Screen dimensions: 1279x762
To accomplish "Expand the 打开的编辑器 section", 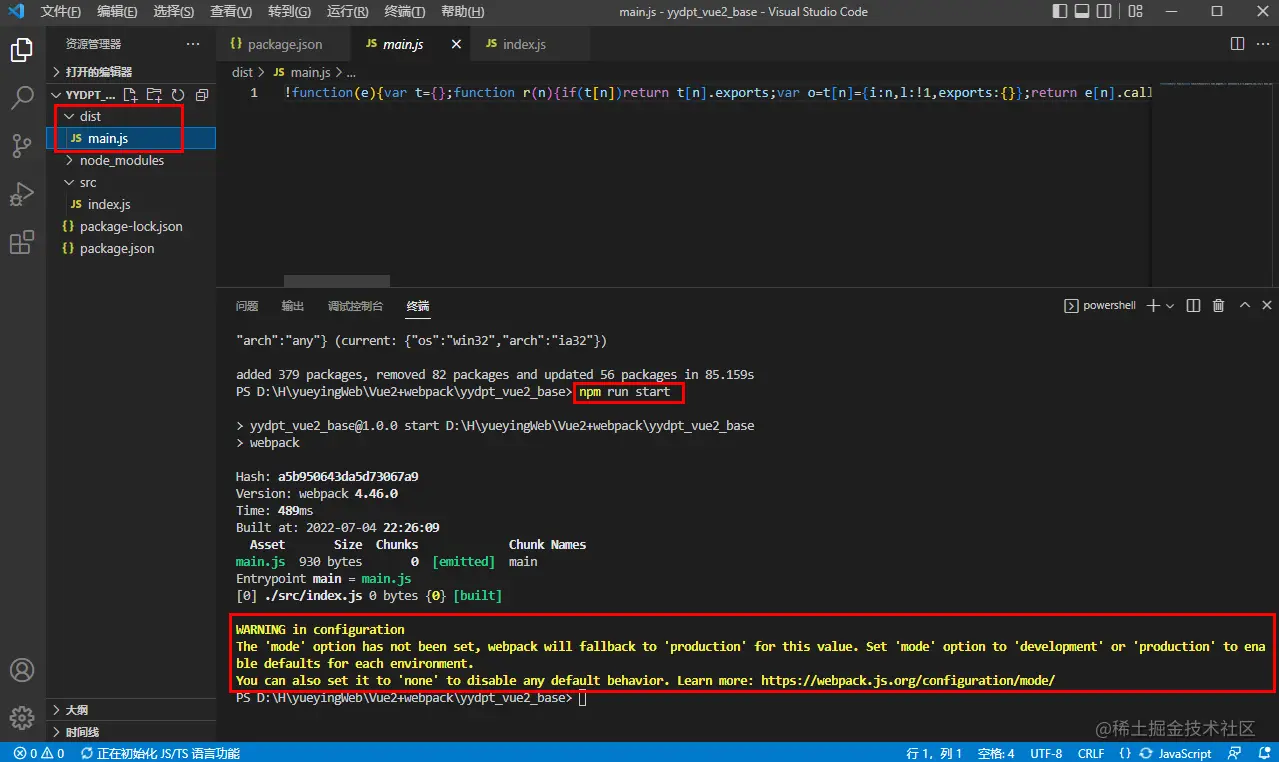I will click(131, 72).
